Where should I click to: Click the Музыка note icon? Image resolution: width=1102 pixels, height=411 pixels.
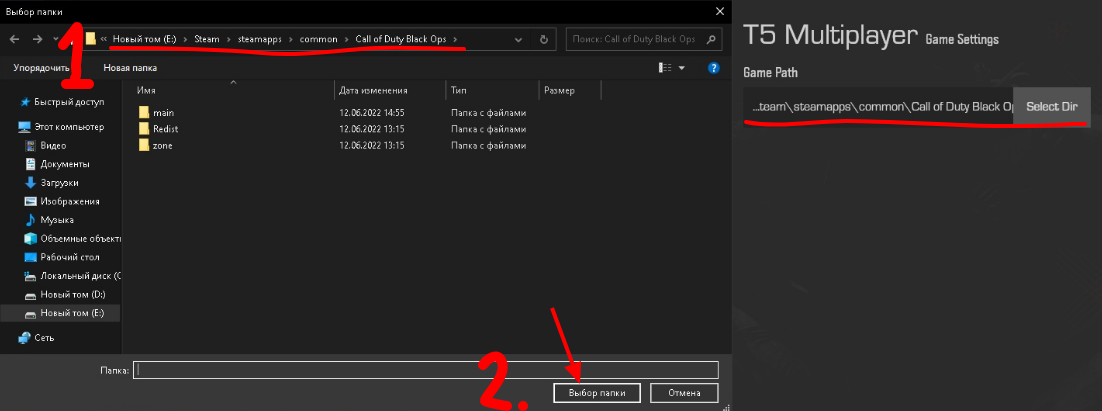coord(30,220)
